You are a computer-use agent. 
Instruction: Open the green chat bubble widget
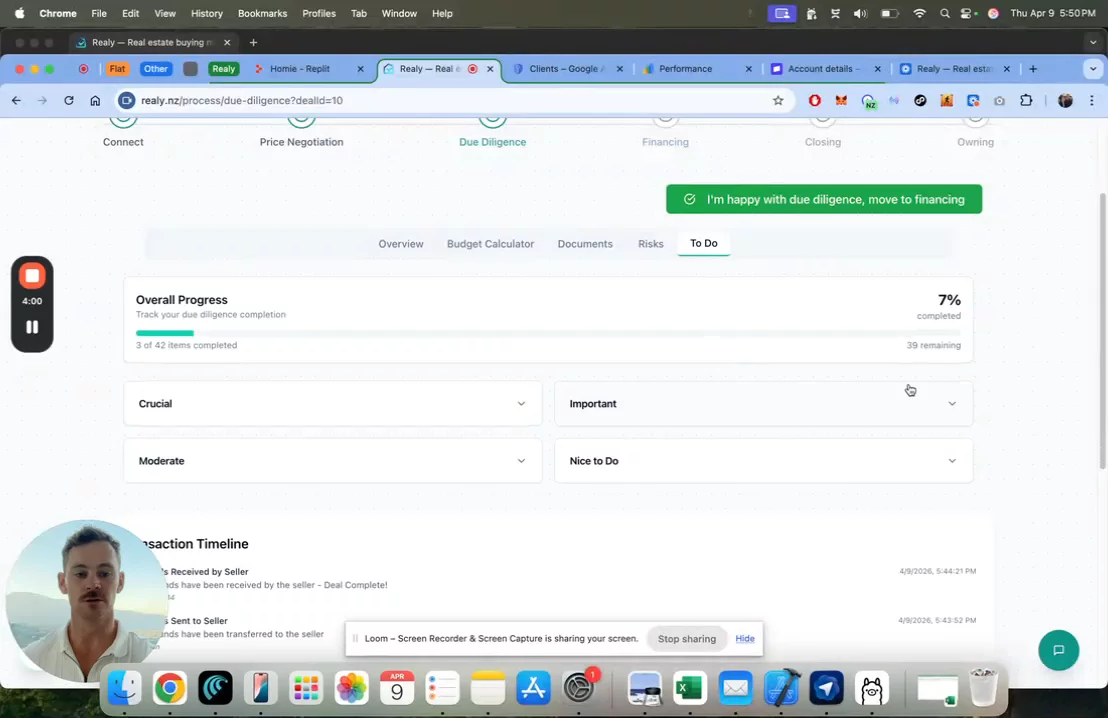(x=1058, y=650)
